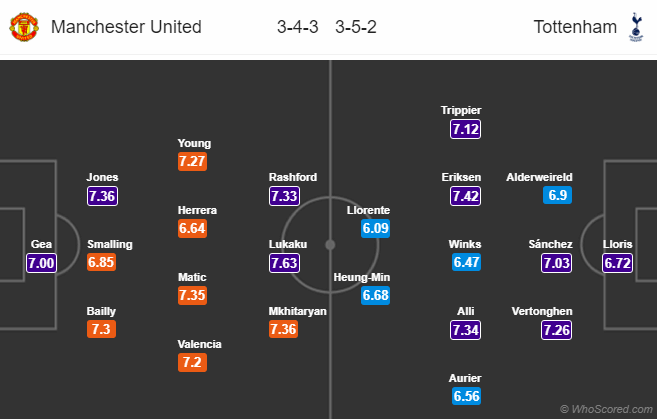The height and width of the screenshot is (419, 657).
Task: Click the 3-5-2 formation text
Action: tap(356, 27)
